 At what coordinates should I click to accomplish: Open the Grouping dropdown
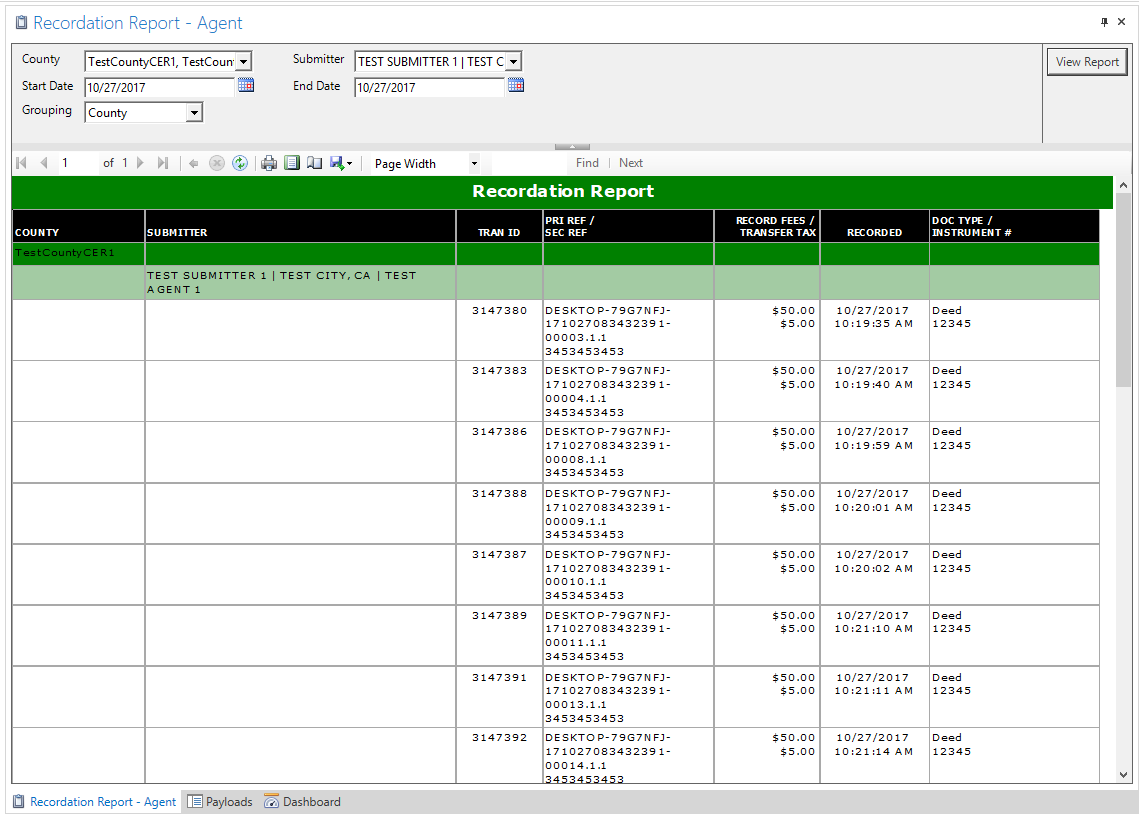coord(194,113)
